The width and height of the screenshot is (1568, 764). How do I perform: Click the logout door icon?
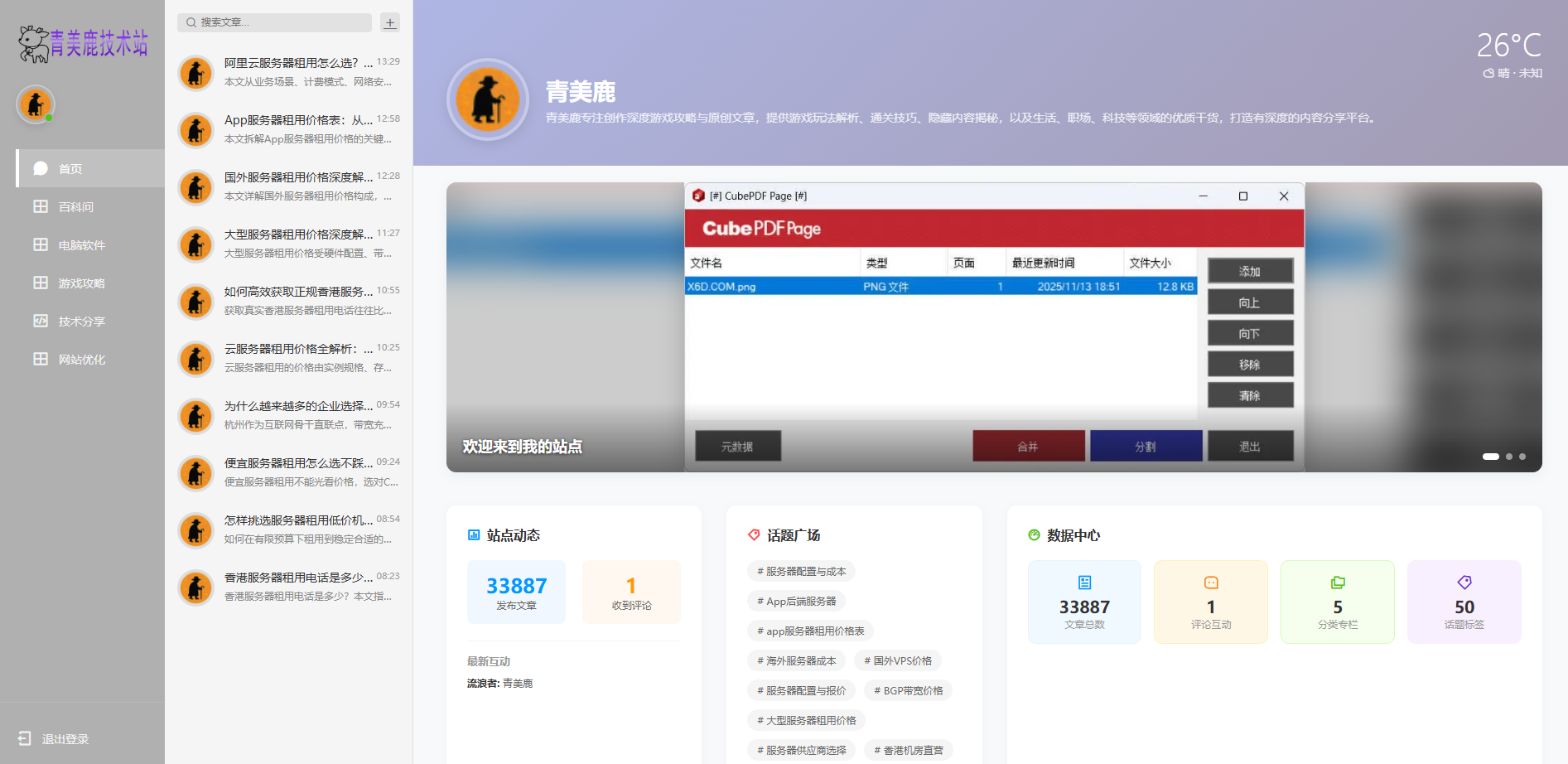click(25, 738)
